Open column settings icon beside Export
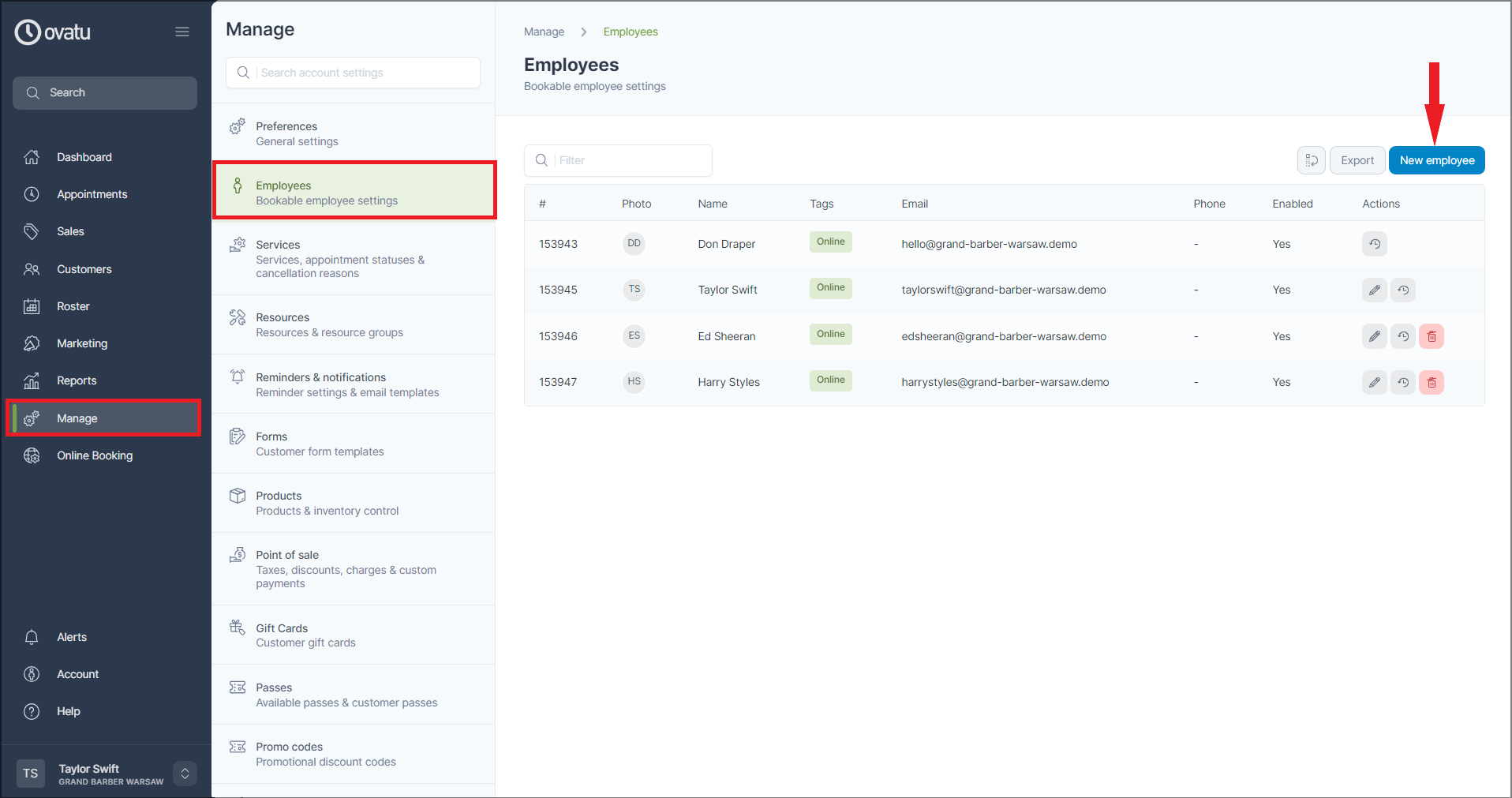This screenshot has width=1512, height=798. point(1312,160)
